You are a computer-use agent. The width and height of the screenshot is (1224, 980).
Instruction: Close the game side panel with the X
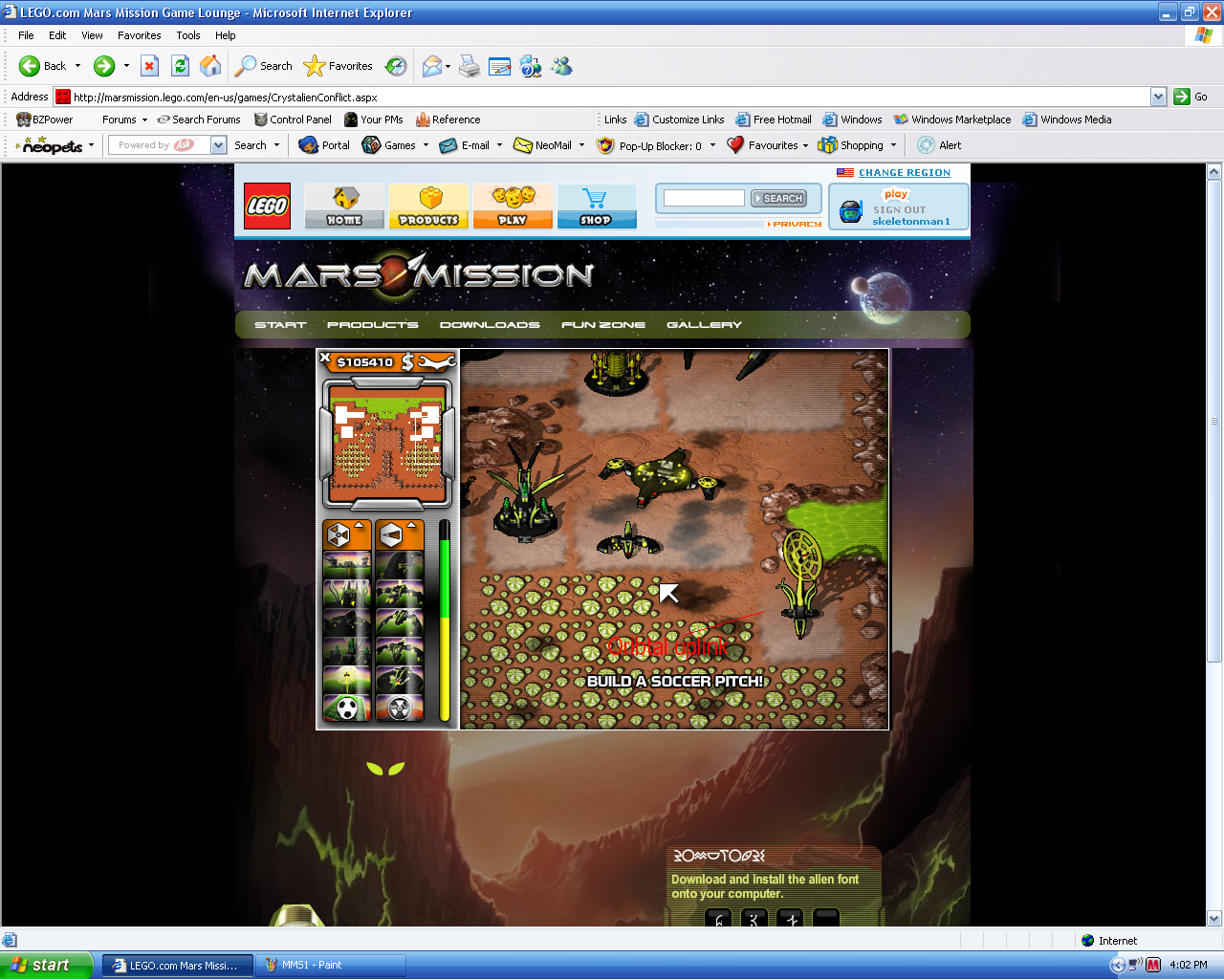pos(325,358)
